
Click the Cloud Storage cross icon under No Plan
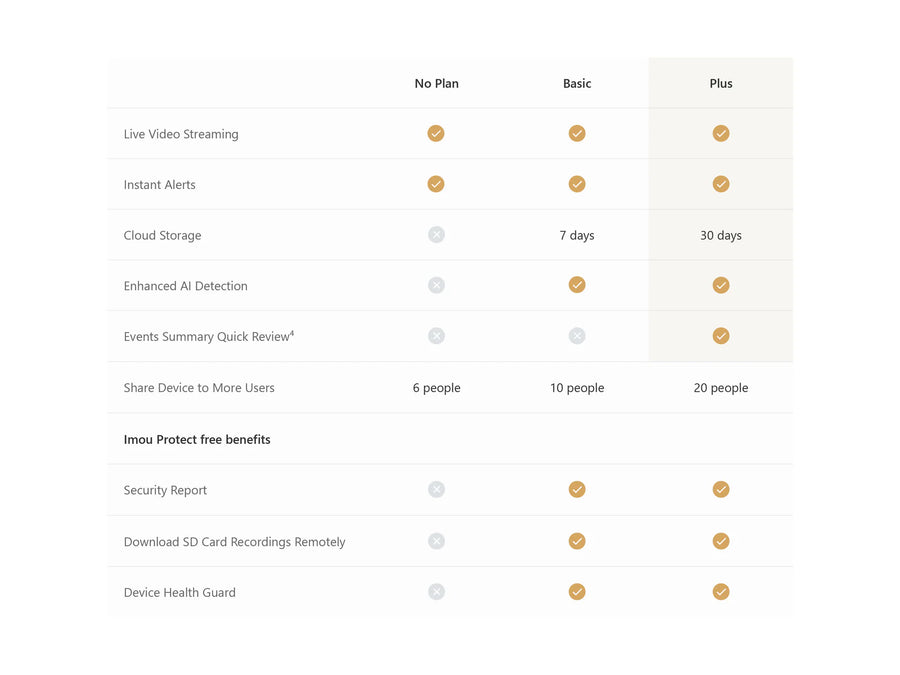[436, 235]
